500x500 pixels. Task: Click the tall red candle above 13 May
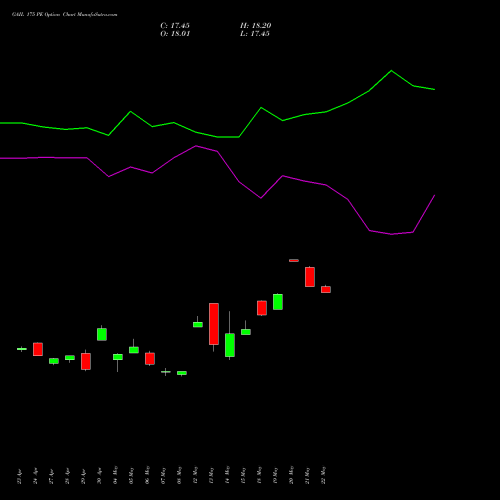pyautogui.click(x=214, y=324)
